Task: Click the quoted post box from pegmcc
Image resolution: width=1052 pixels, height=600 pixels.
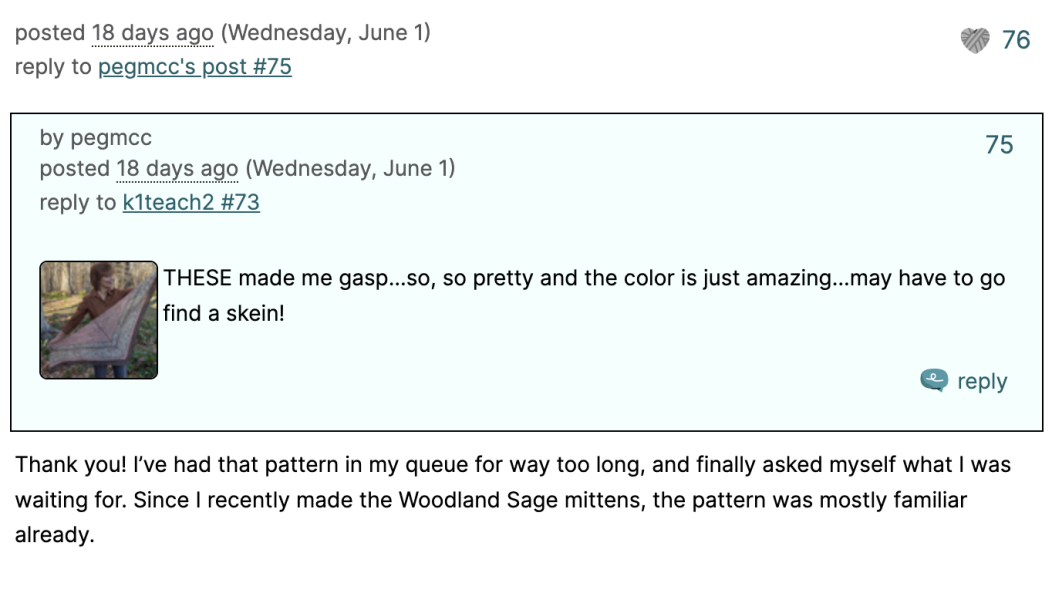Action: (526, 270)
